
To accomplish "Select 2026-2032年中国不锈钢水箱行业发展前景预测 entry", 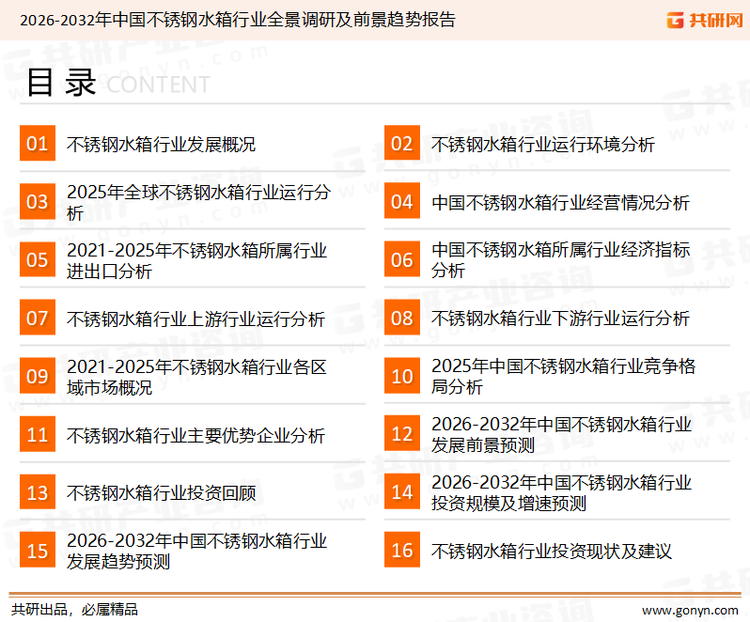I will point(561,434).
